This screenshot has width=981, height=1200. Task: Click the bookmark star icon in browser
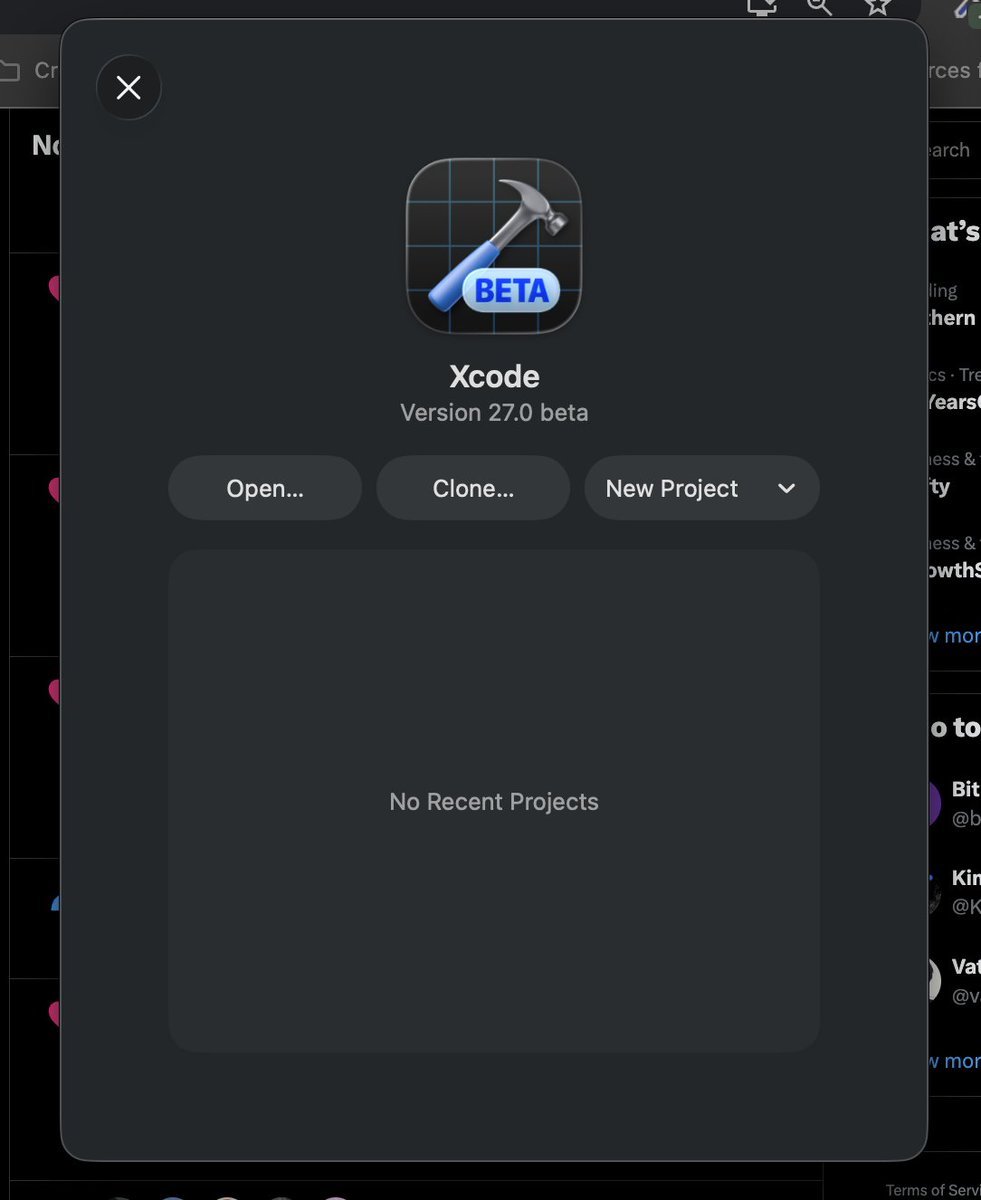(877, 6)
